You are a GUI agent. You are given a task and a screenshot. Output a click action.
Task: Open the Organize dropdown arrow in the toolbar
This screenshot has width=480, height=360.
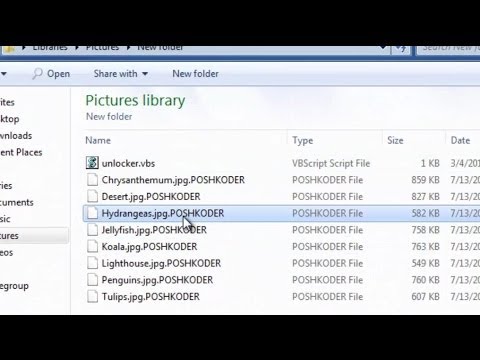click(x=4, y=74)
